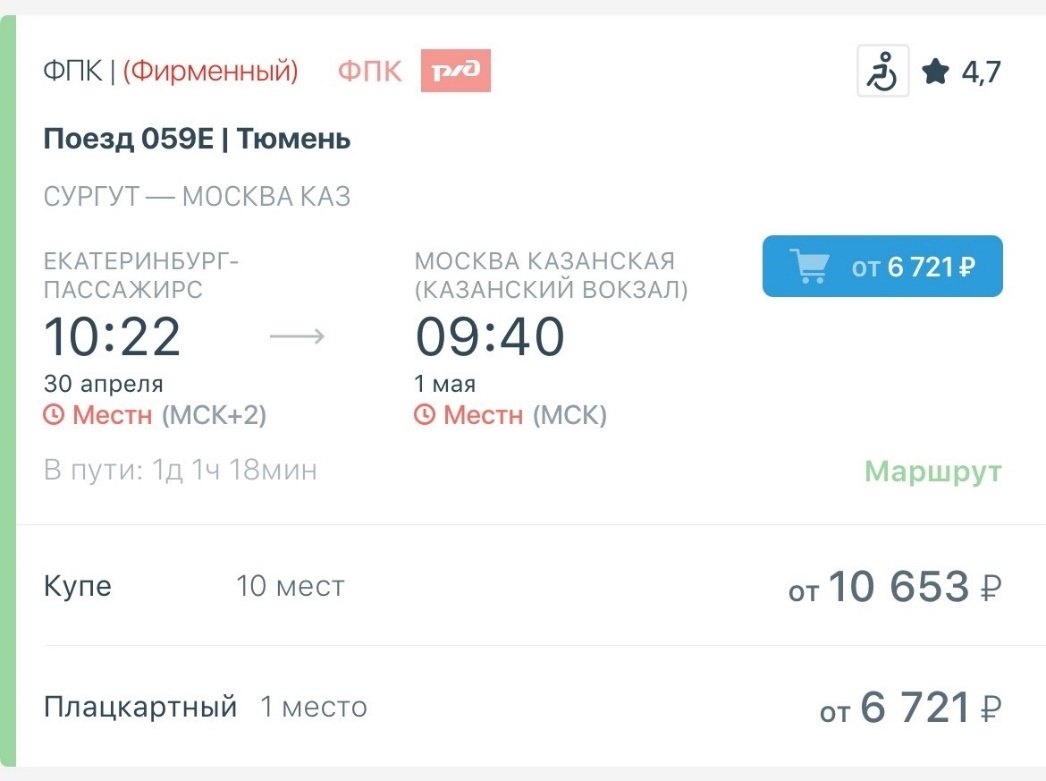Click the wheelchair accessibility icon
Image resolution: width=1046 pixels, height=781 pixels.
[883, 71]
